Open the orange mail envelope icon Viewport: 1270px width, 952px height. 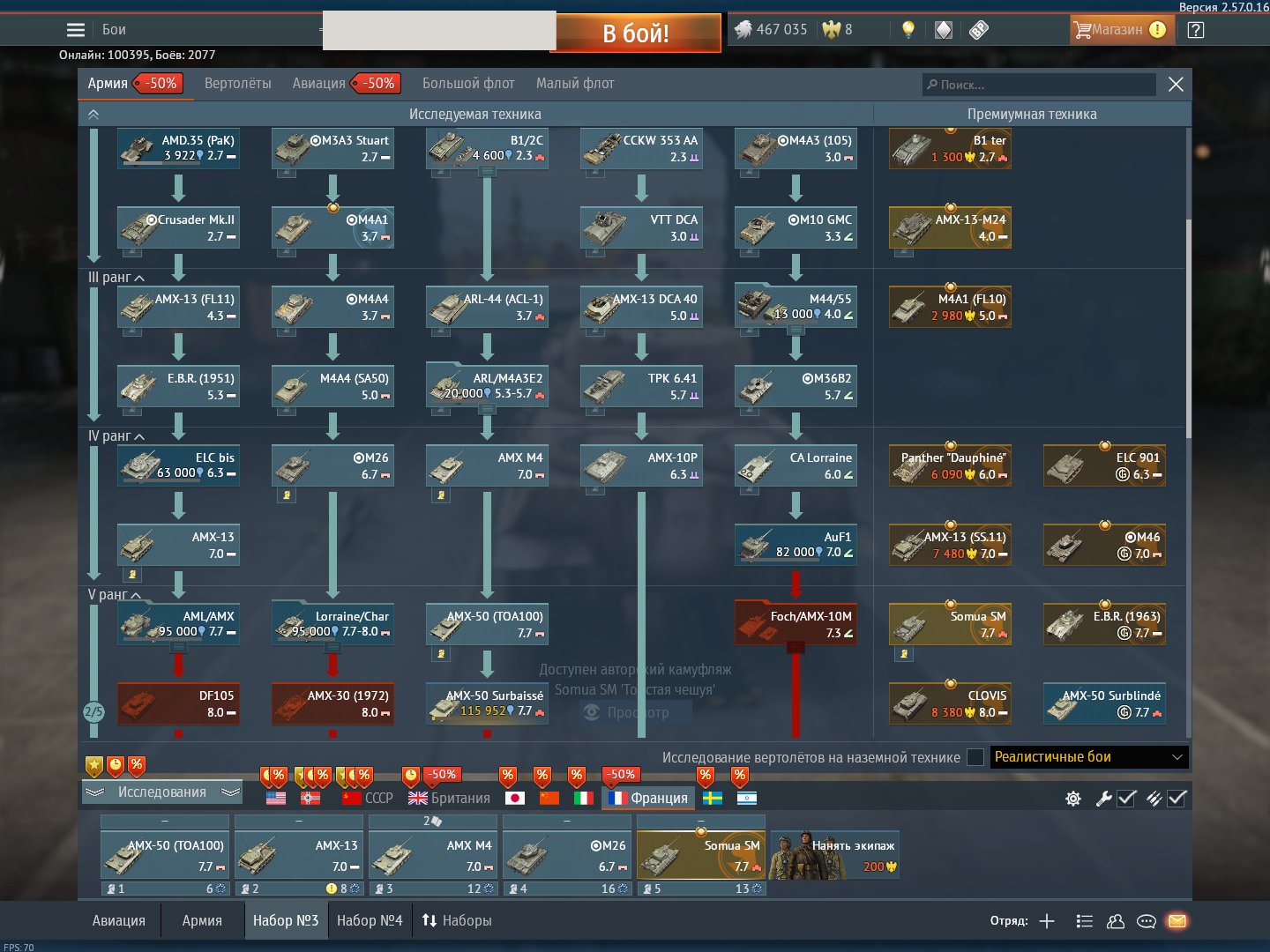(x=1177, y=921)
